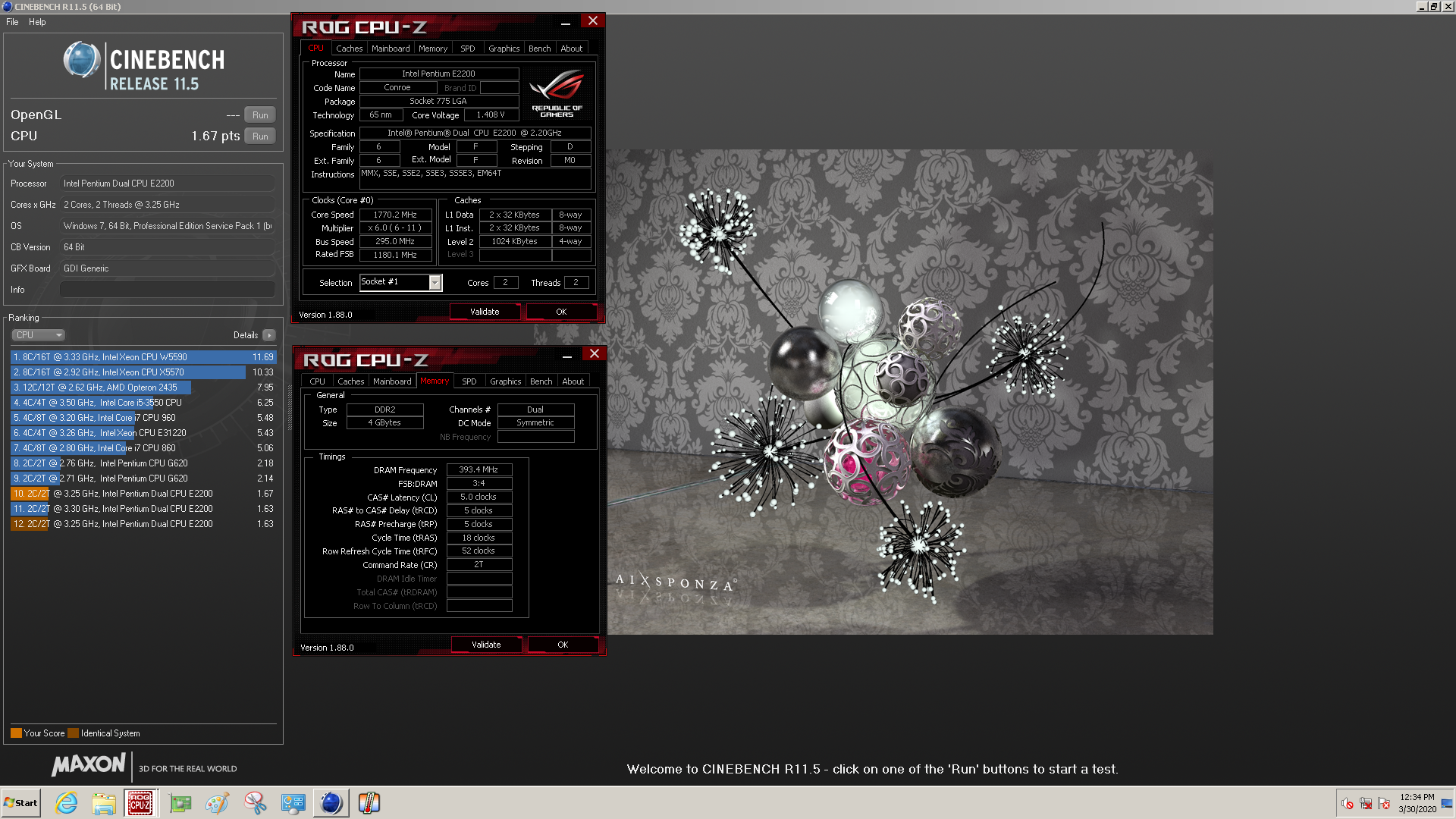The image size is (1456, 819).
Task: Select ranking row Intel Core i7 CPU 860
Action: tap(143, 448)
